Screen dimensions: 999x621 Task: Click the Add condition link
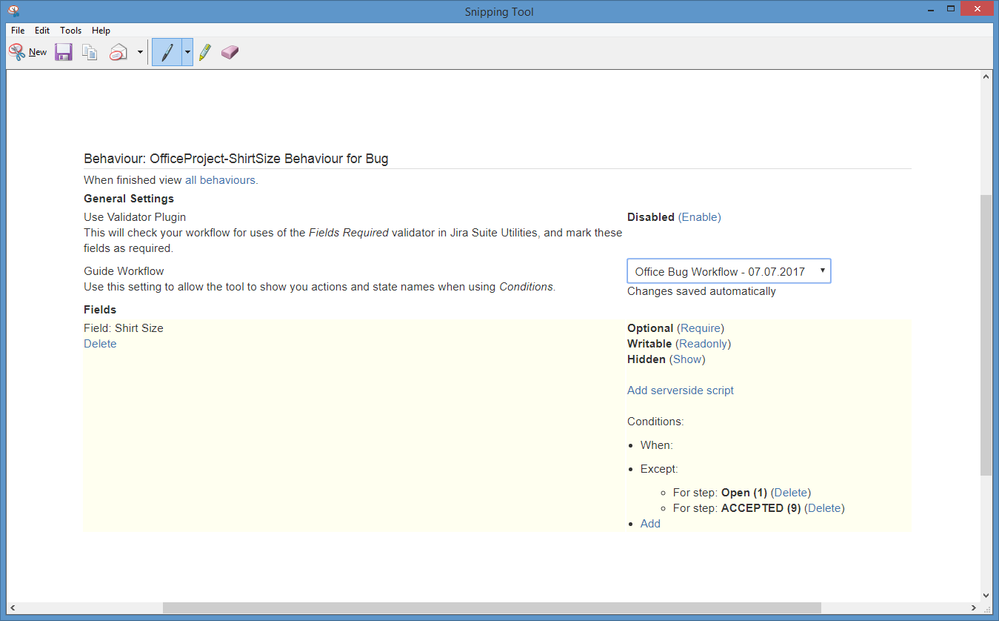(x=650, y=524)
